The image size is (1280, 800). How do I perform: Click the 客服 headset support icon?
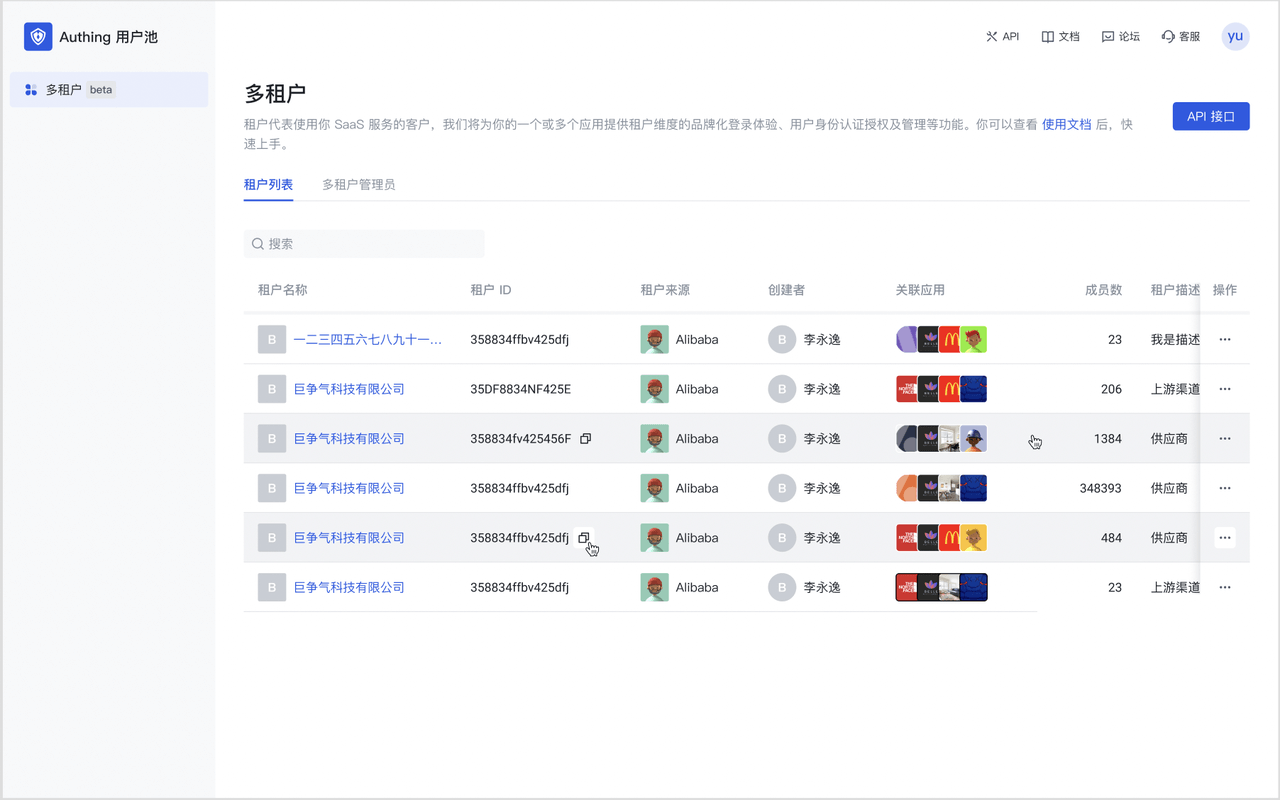coord(1168,37)
